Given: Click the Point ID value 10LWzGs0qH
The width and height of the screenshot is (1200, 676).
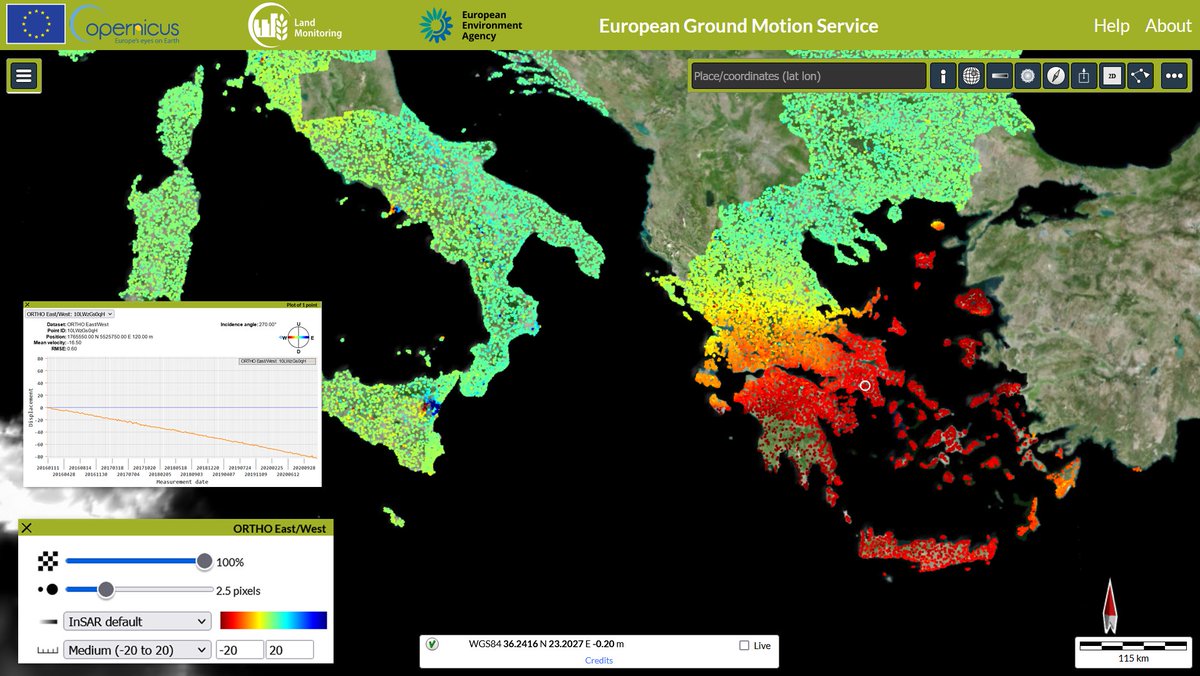Looking at the screenshot, I should click(83, 330).
